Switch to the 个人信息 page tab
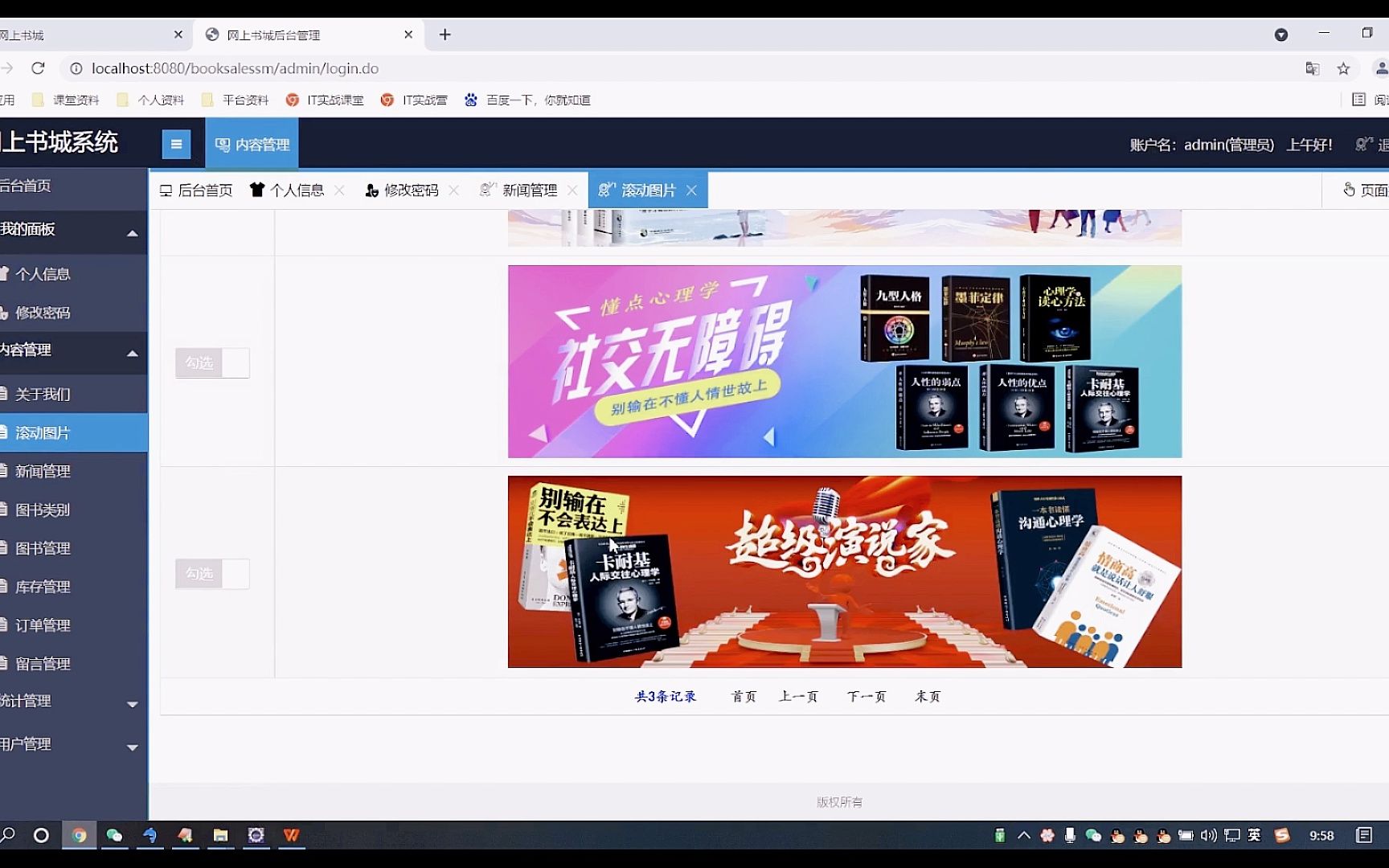This screenshot has width=1389, height=868. coord(287,190)
